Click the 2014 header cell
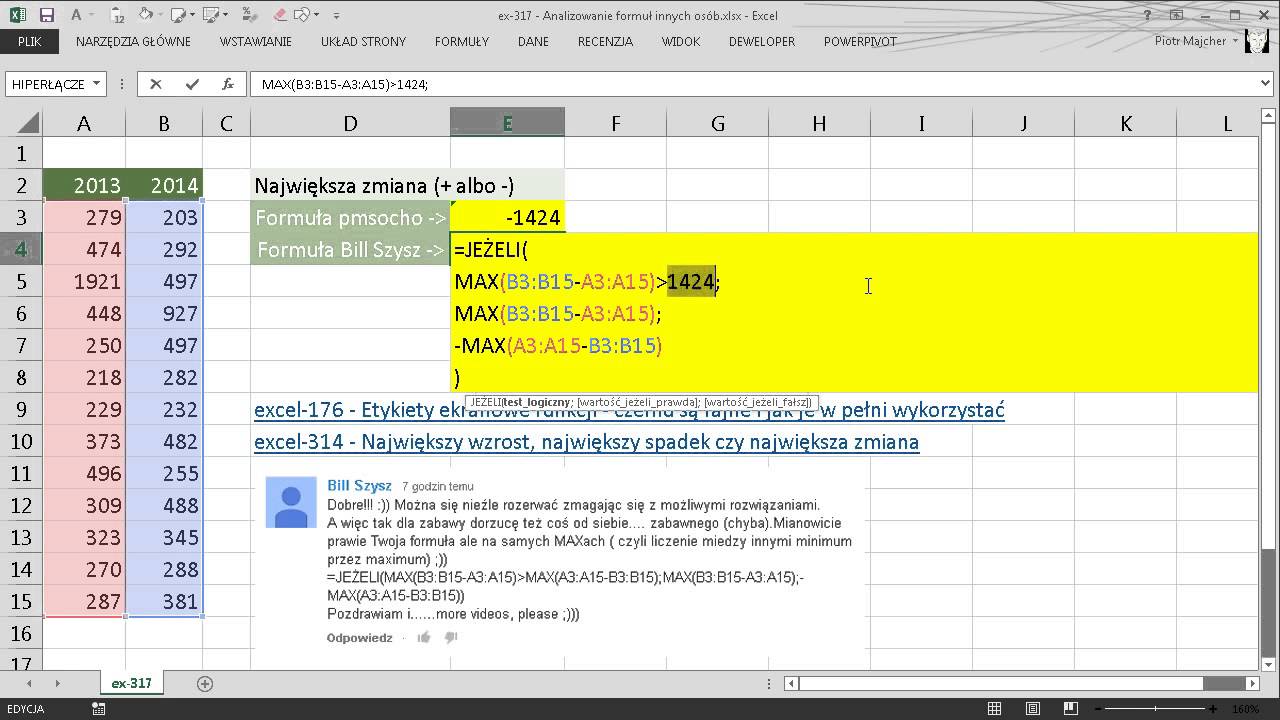The image size is (1280, 720). (x=164, y=186)
